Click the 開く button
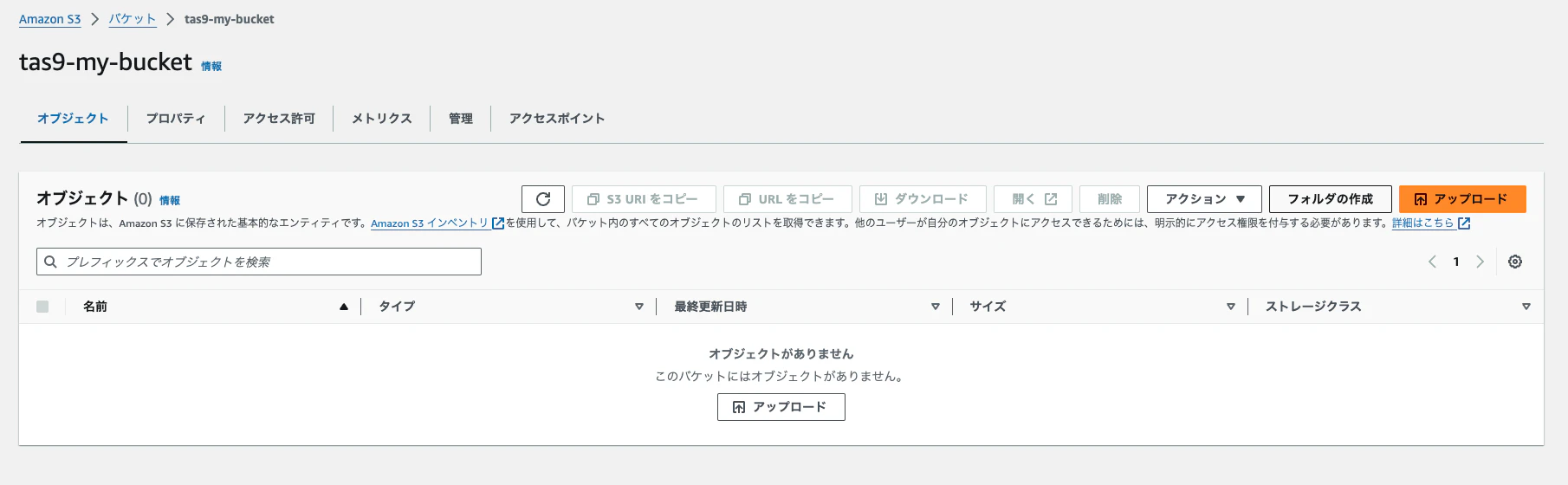Screen dimensions: 1568x485 [x=1033, y=199]
